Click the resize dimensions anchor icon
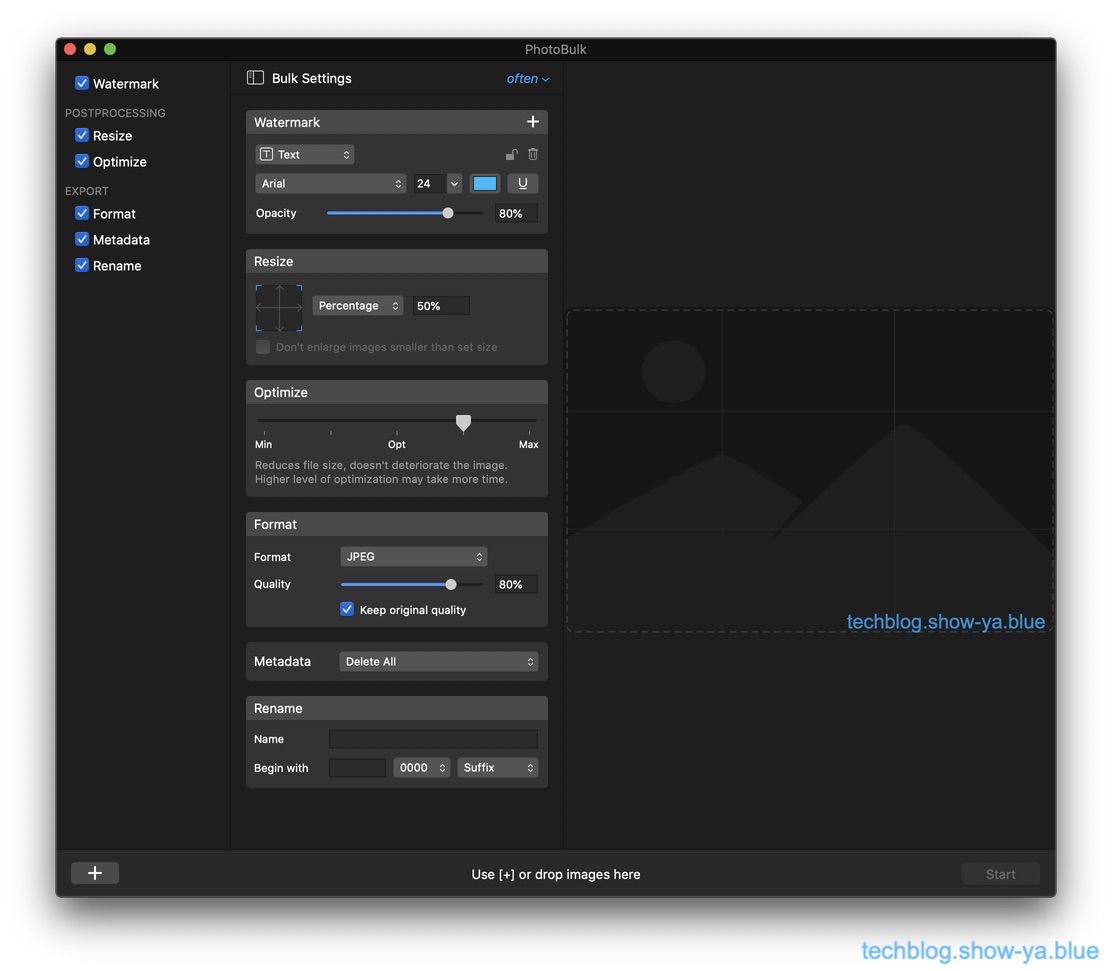 (x=279, y=307)
